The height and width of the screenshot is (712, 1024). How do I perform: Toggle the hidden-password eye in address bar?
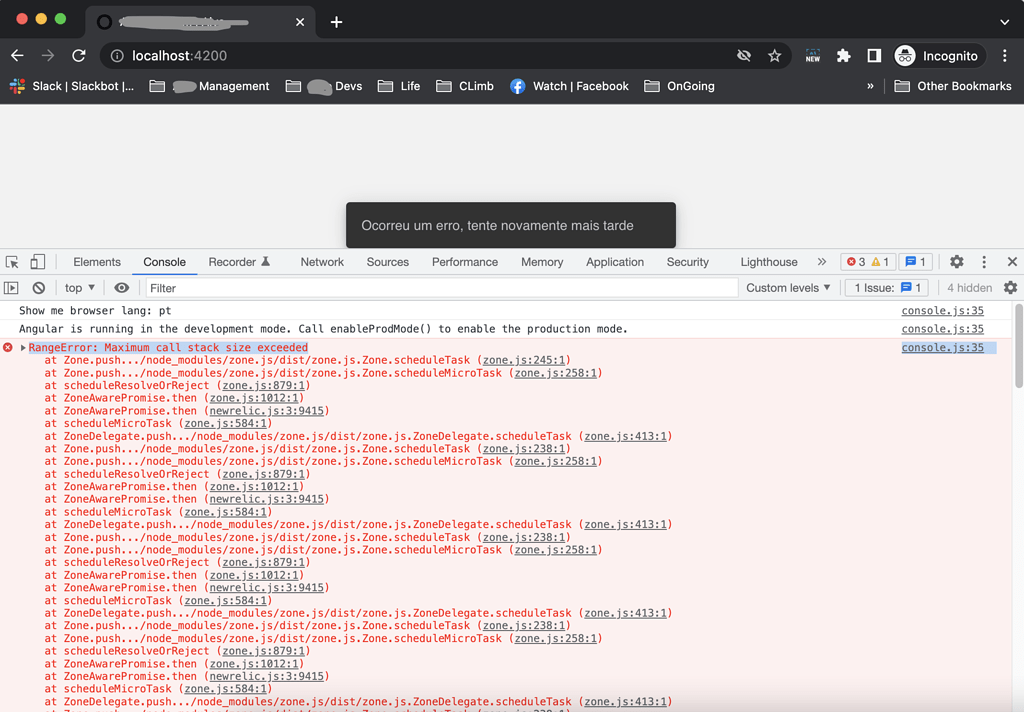pos(744,56)
